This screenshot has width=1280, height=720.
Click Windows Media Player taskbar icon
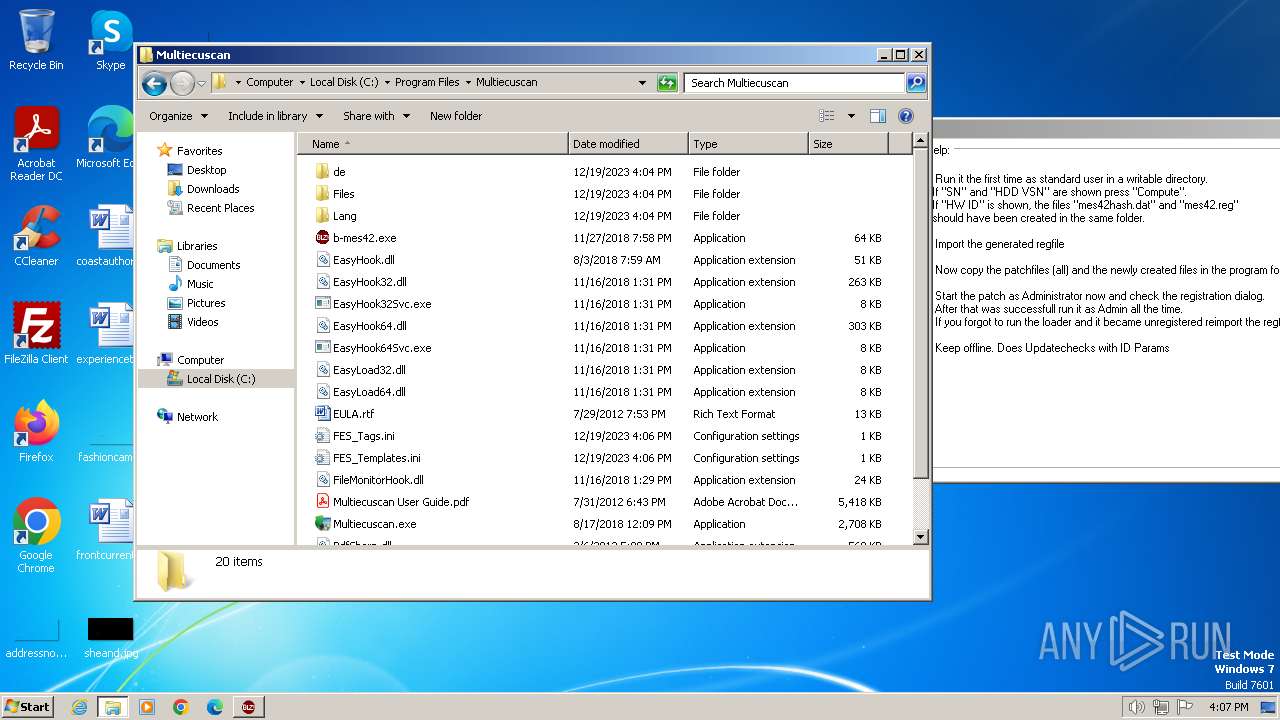(x=147, y=707)
